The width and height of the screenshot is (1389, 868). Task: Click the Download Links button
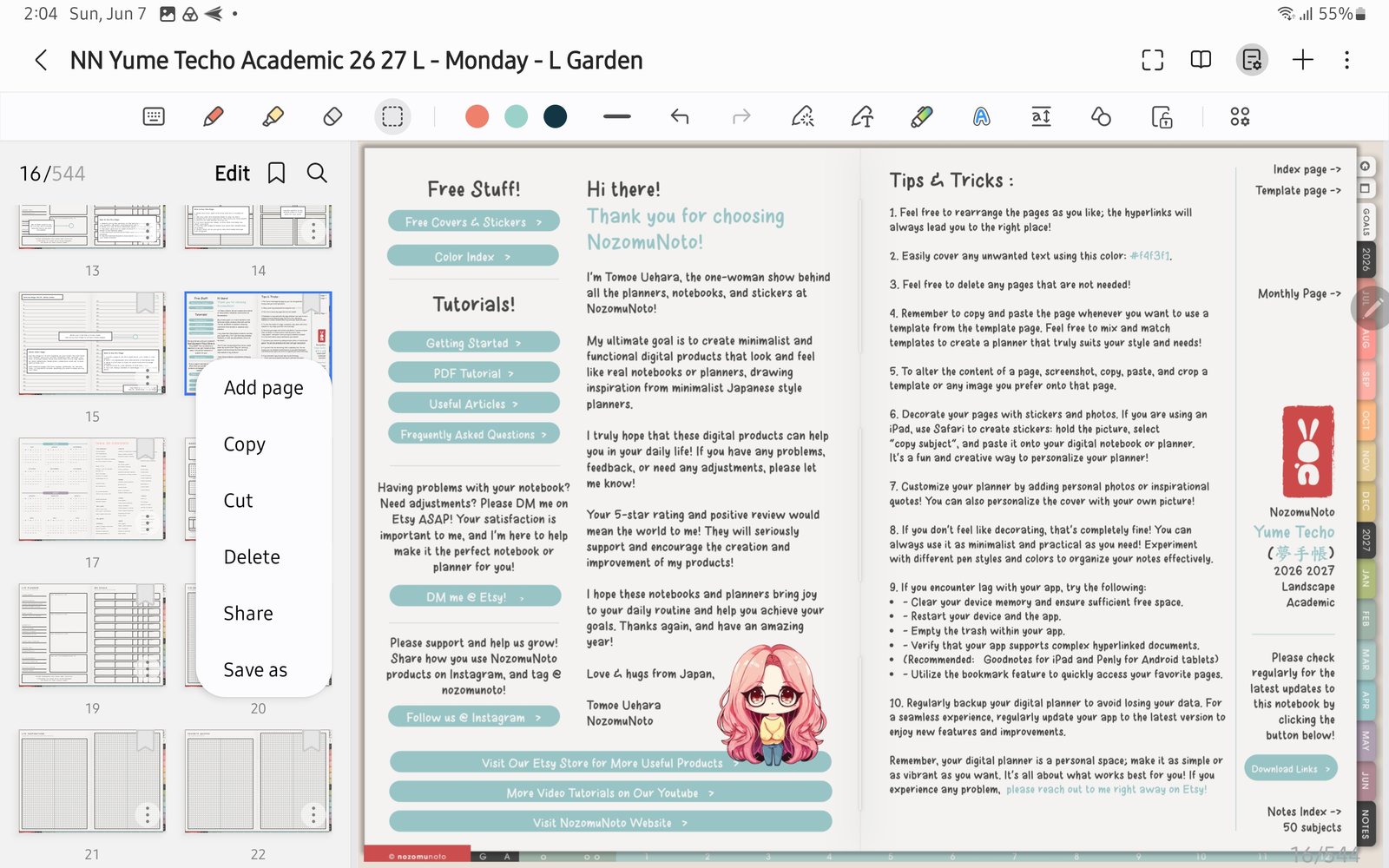(1291, 769)
